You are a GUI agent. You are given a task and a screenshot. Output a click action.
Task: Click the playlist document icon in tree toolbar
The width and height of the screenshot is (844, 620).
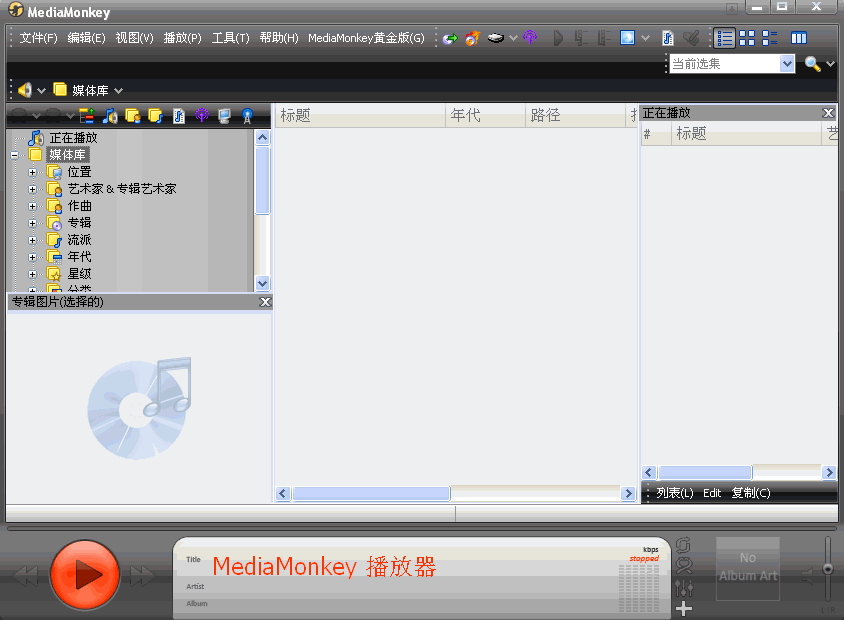179,116
